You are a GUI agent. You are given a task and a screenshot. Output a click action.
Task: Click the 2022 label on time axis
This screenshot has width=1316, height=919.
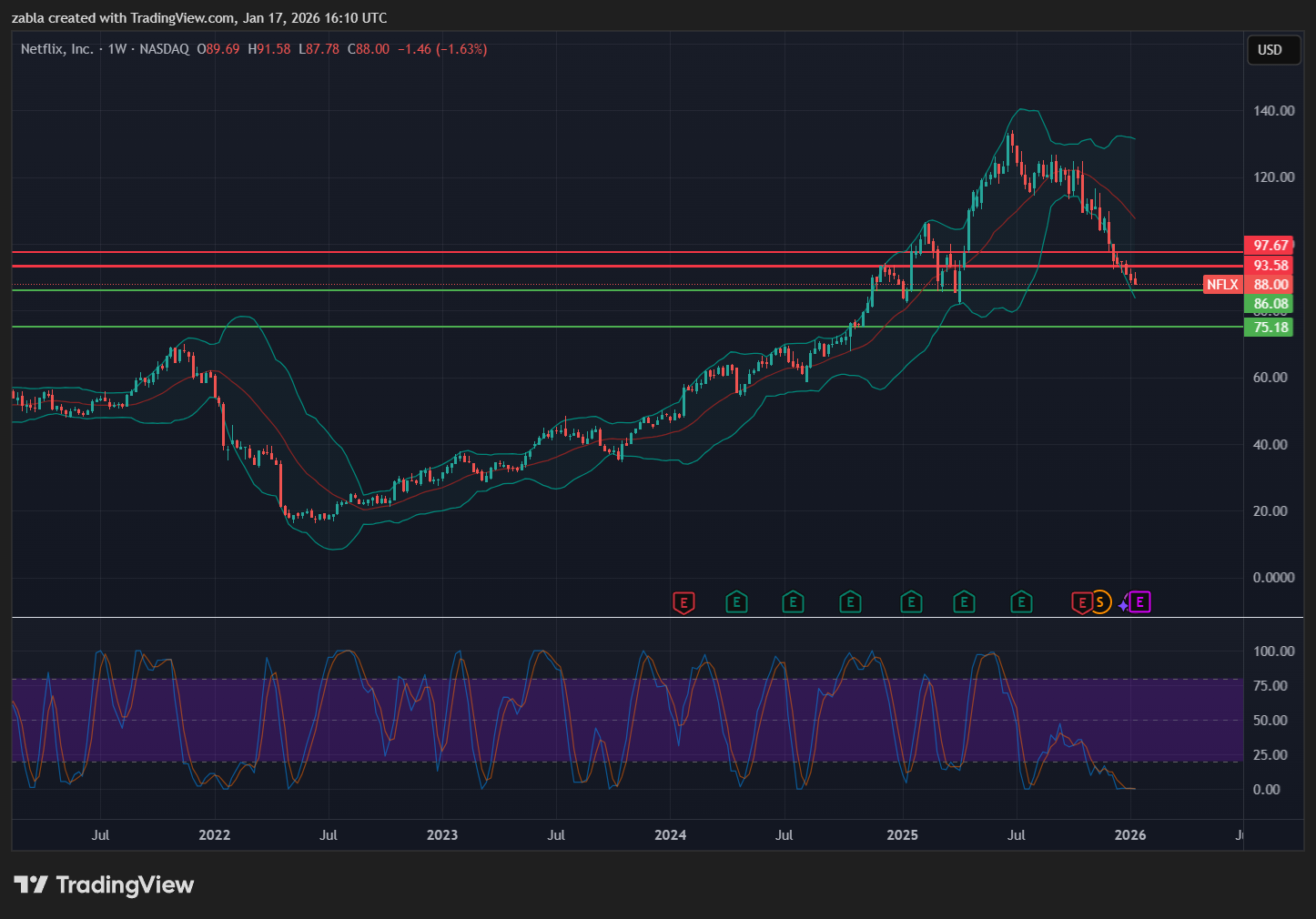(x=215, y=835)
